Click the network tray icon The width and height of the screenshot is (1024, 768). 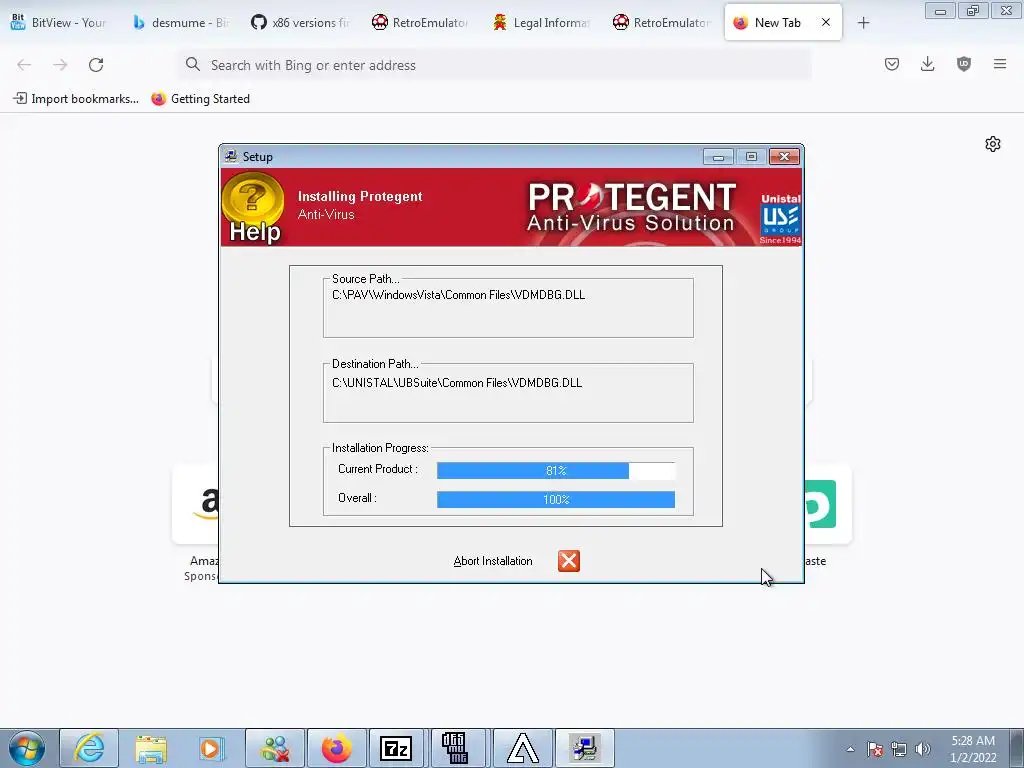(899, 750)
